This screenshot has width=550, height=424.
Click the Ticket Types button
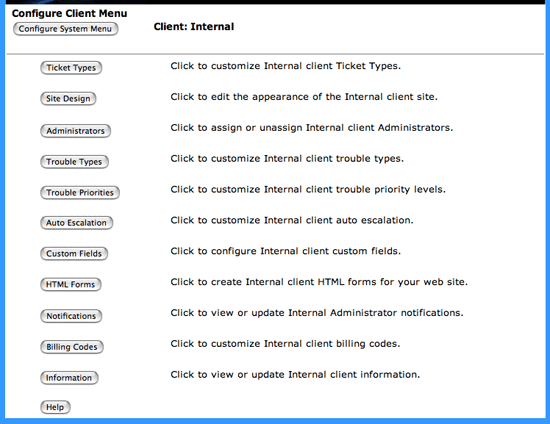click(71, 68)
